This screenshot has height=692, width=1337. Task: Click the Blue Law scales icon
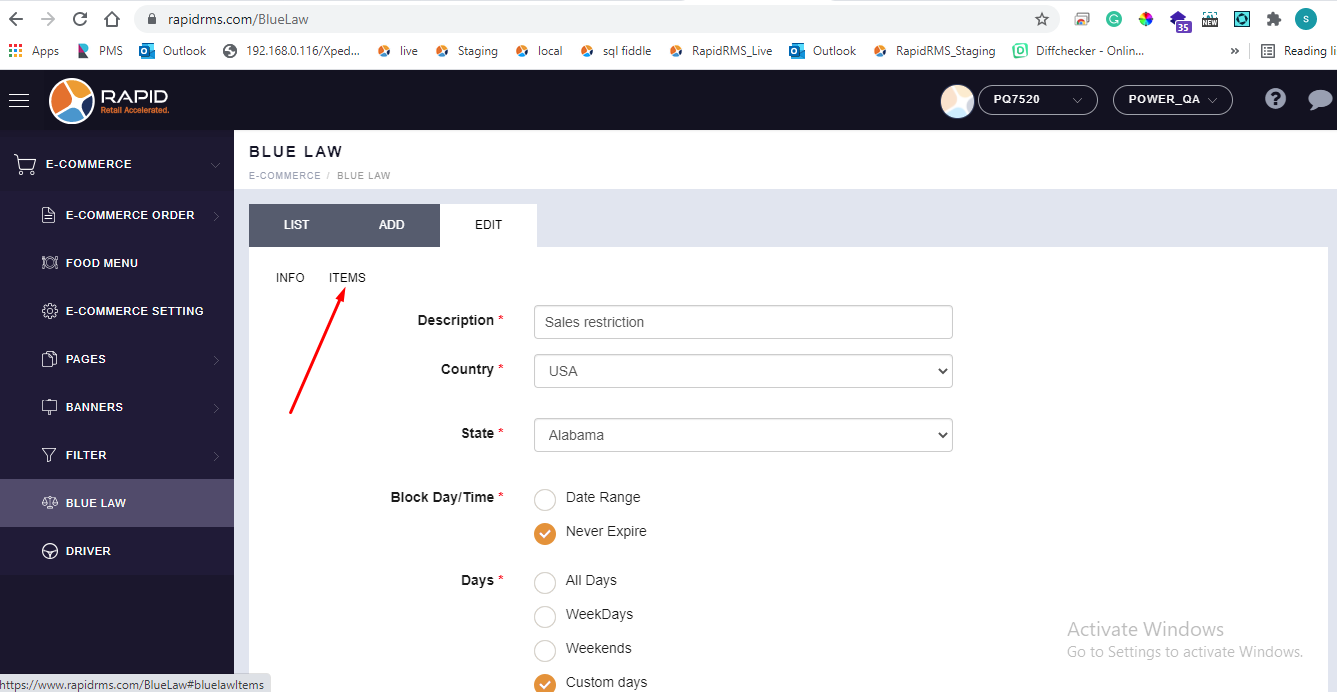tap(49, 503)
